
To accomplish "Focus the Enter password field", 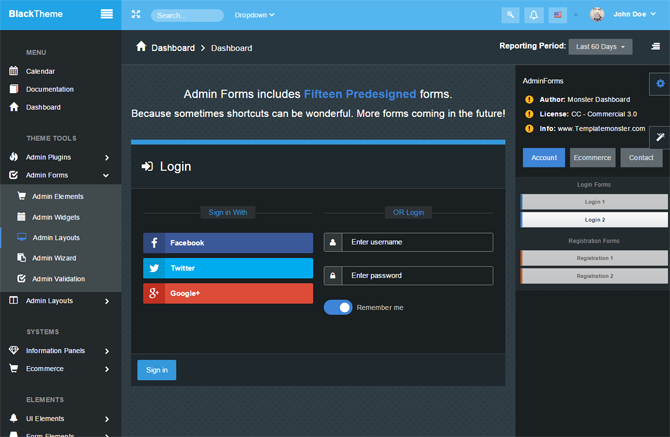I will [x=408, y=276].
